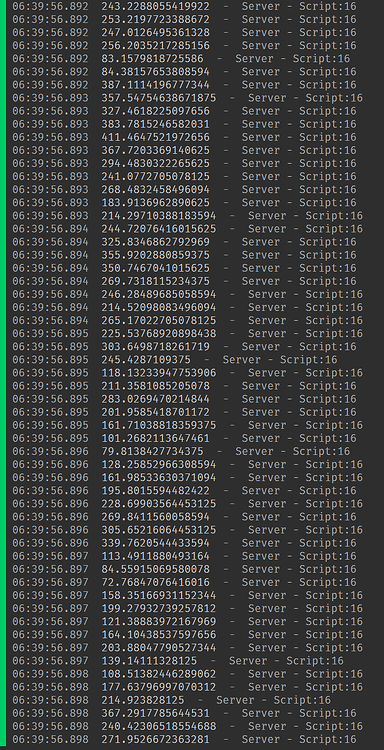Viewport: 384px width, 750px height.
Task: Click Script:16 next to 101.2682113647461
Action: click(x=328, y=439)
